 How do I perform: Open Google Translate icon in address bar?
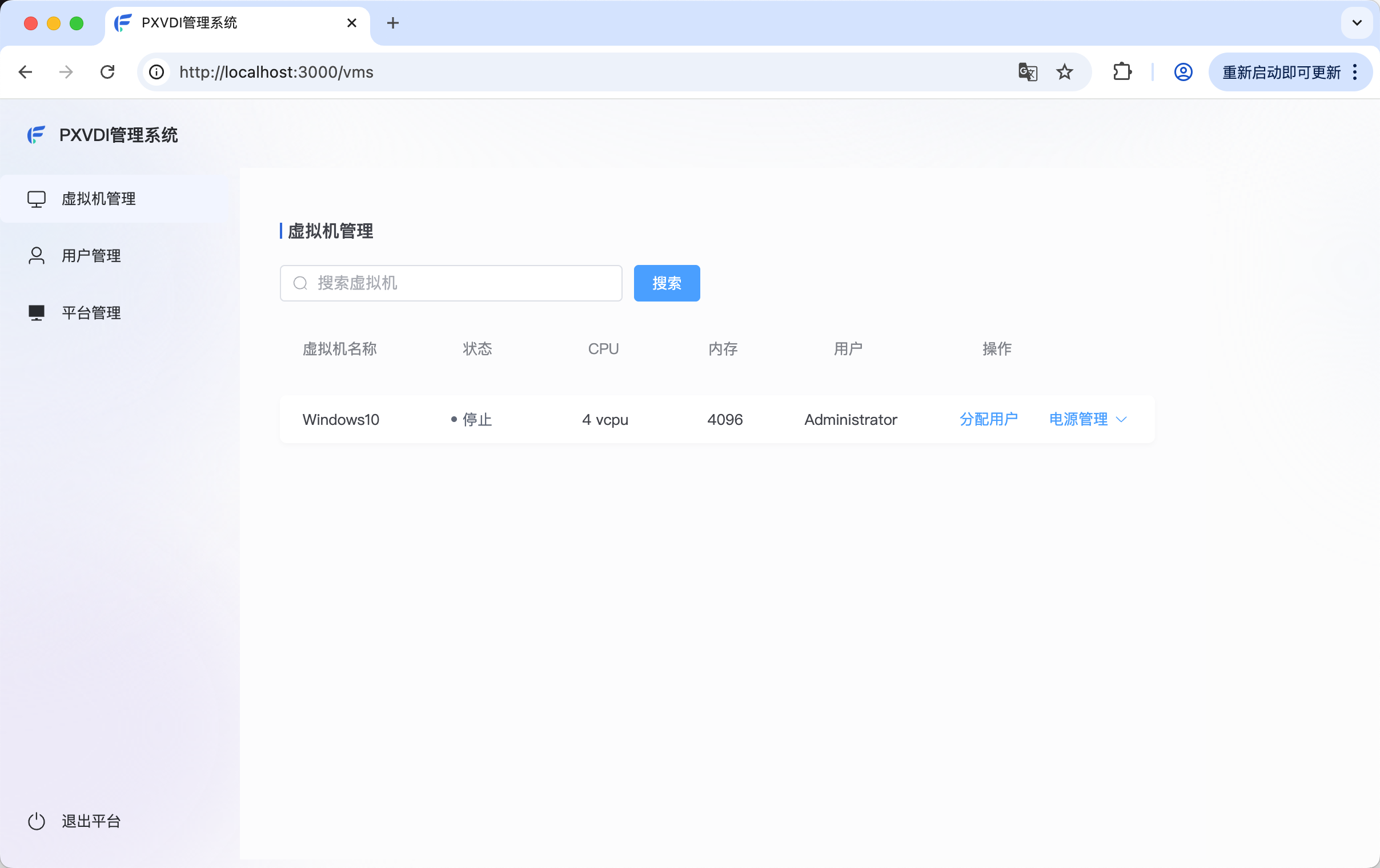pyautogui.click(x=1027, y=72)
